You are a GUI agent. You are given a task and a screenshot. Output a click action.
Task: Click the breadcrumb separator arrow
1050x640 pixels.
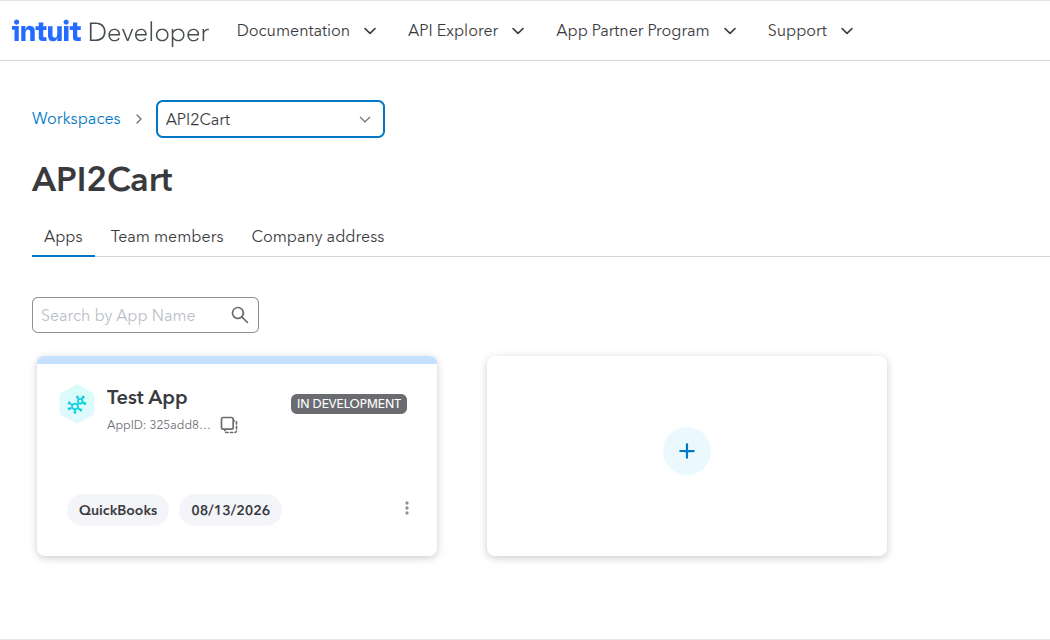[139, 119]
